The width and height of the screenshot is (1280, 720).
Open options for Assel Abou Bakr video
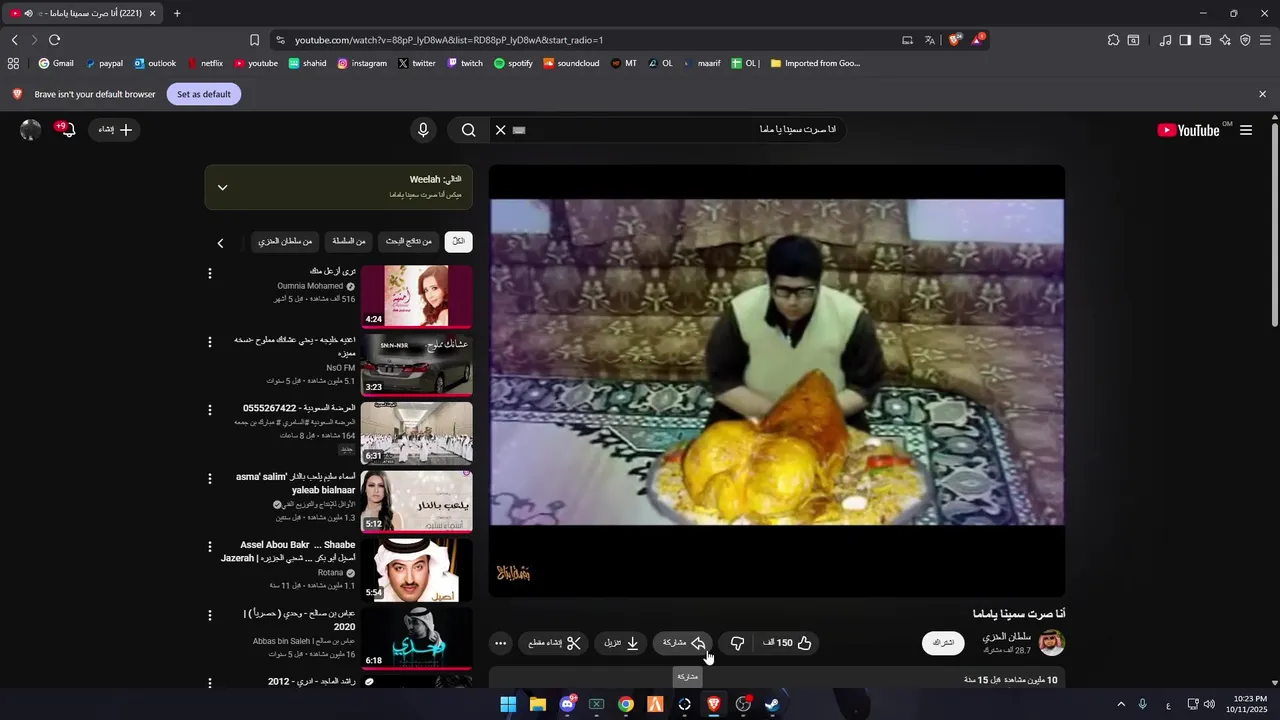click(x=209, y=547)
